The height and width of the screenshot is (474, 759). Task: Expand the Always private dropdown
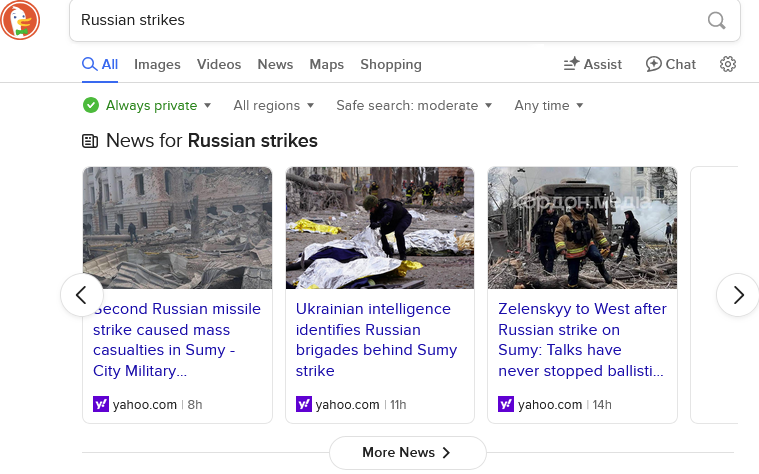[147, 105]
